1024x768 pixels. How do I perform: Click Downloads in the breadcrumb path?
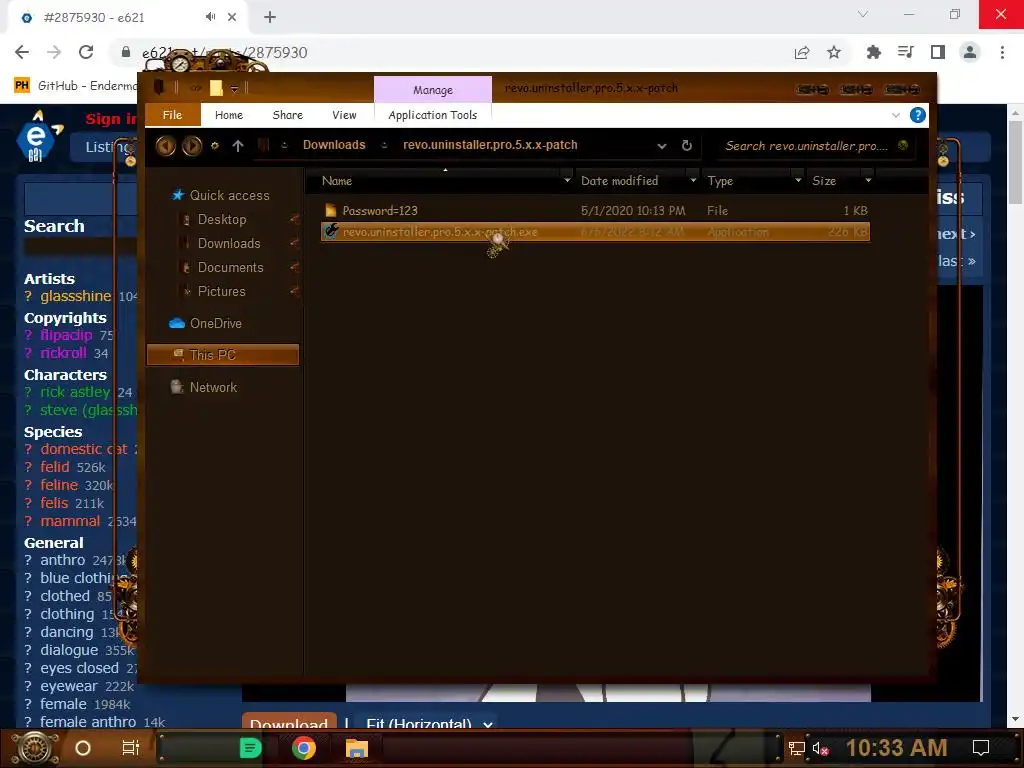pyautogui.click(x=334, y=145)
